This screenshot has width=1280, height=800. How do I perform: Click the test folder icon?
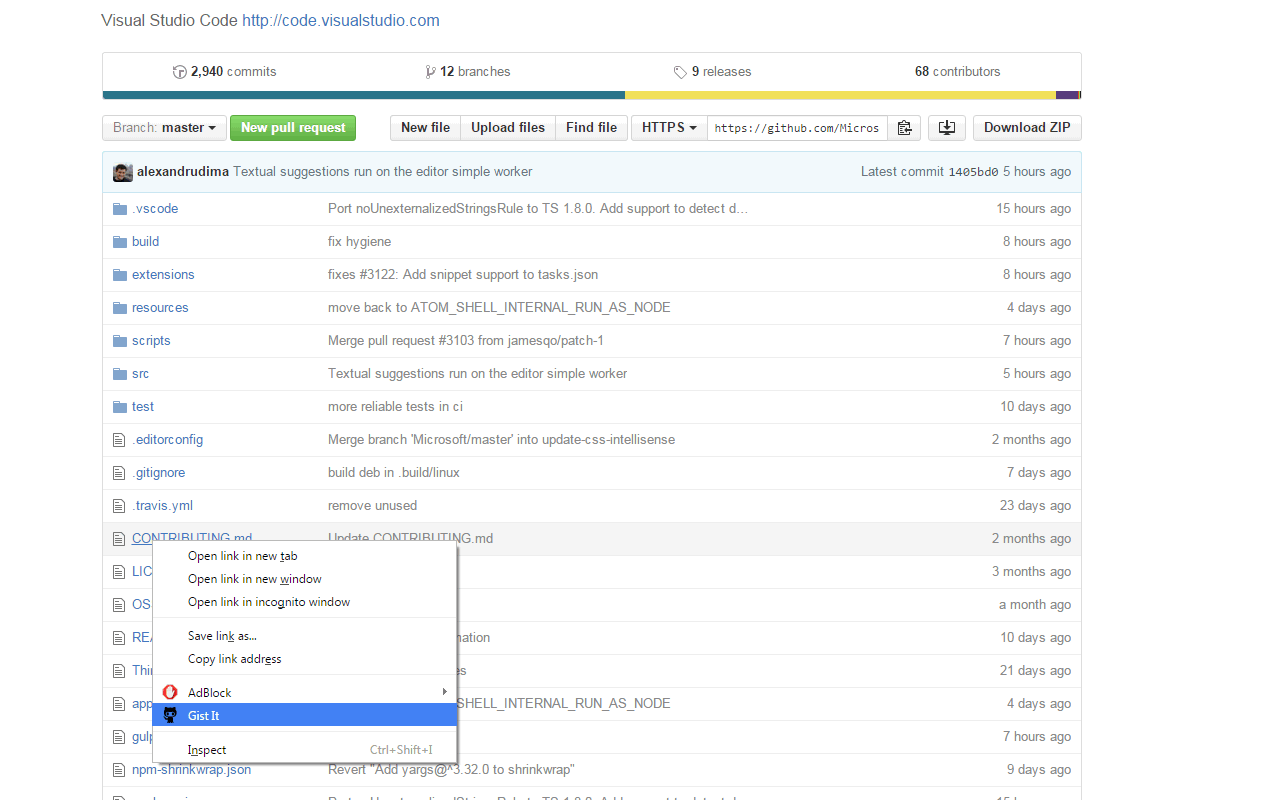click(120, 407)
